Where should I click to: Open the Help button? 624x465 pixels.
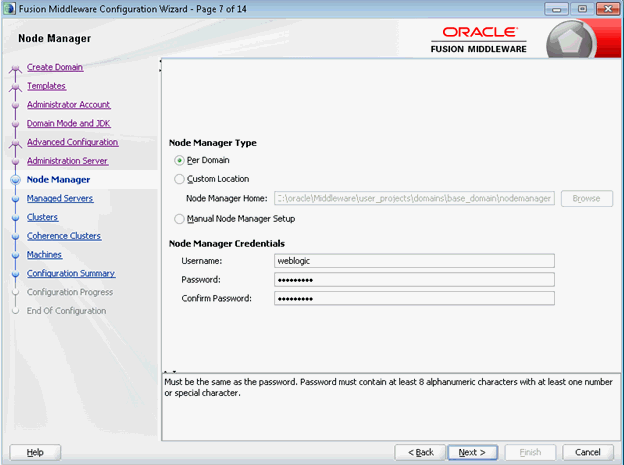[x=35, y=452]
